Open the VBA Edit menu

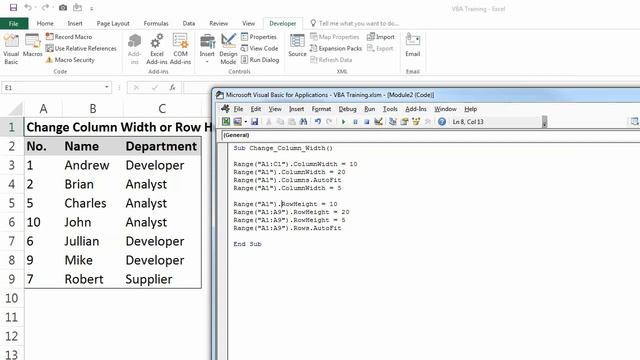click(256, 109)
